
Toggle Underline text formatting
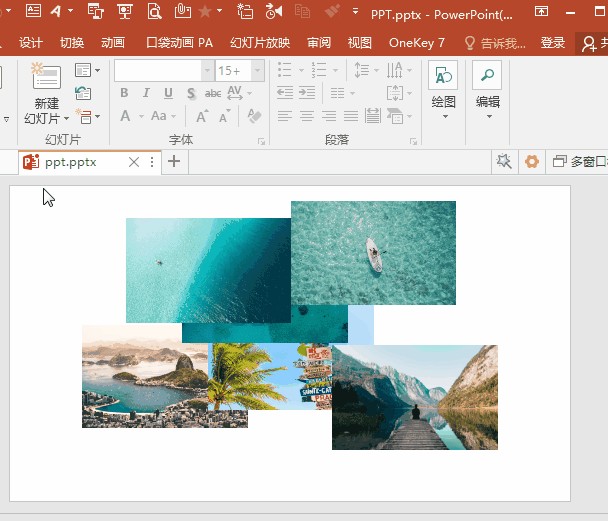166,93
